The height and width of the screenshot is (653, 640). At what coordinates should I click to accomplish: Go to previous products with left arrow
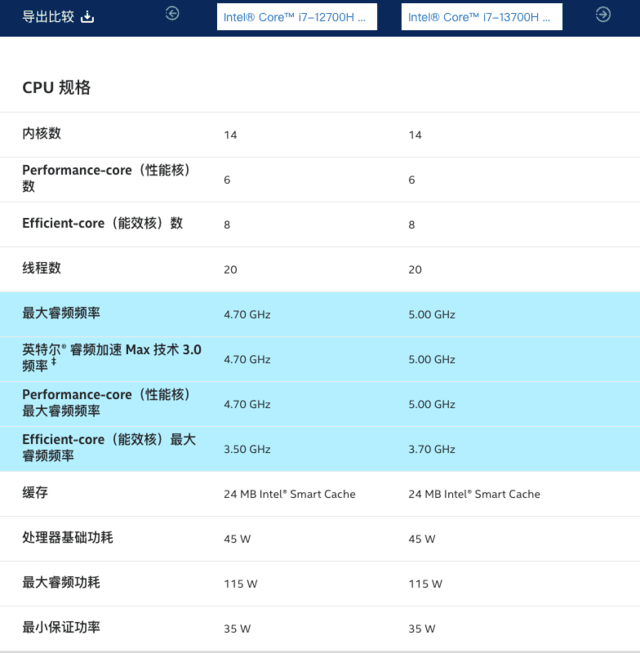tap(172, 14)
